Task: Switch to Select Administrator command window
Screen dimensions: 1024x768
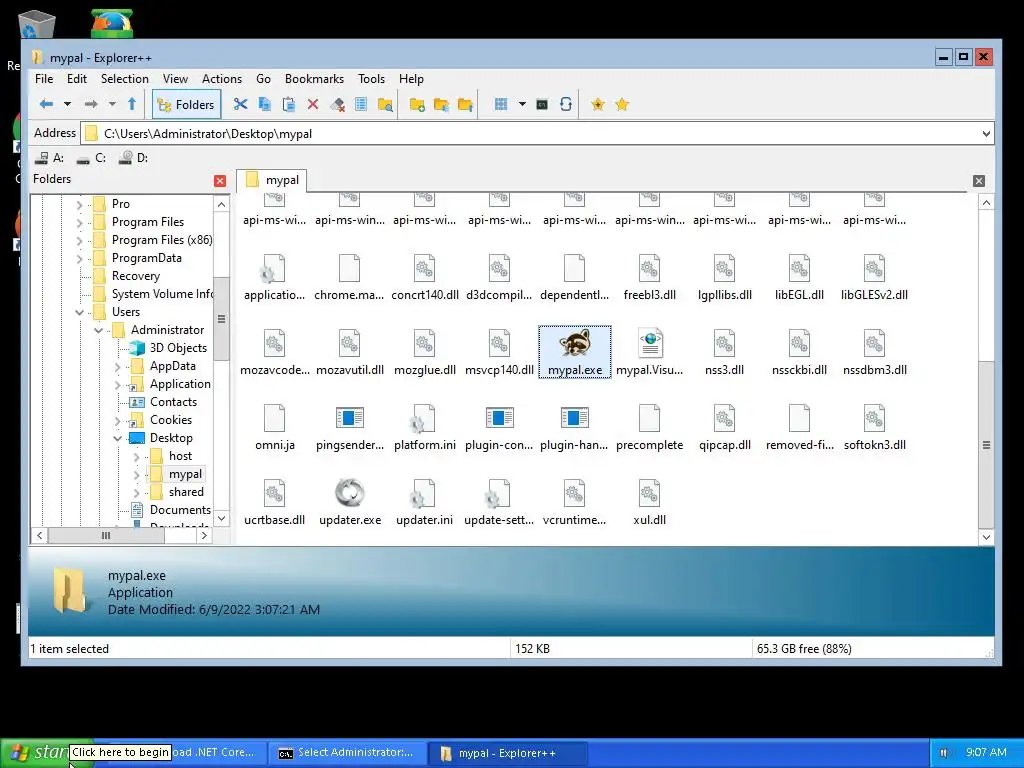Action: pos(347,753)
